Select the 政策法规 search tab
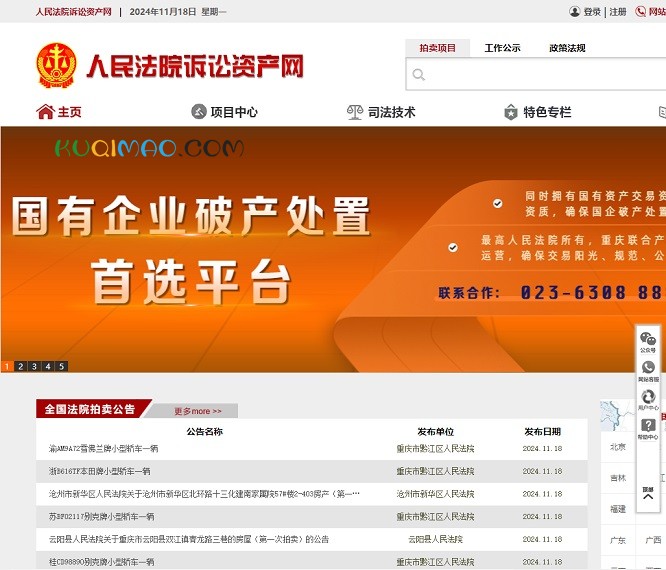 click(567, 48)
